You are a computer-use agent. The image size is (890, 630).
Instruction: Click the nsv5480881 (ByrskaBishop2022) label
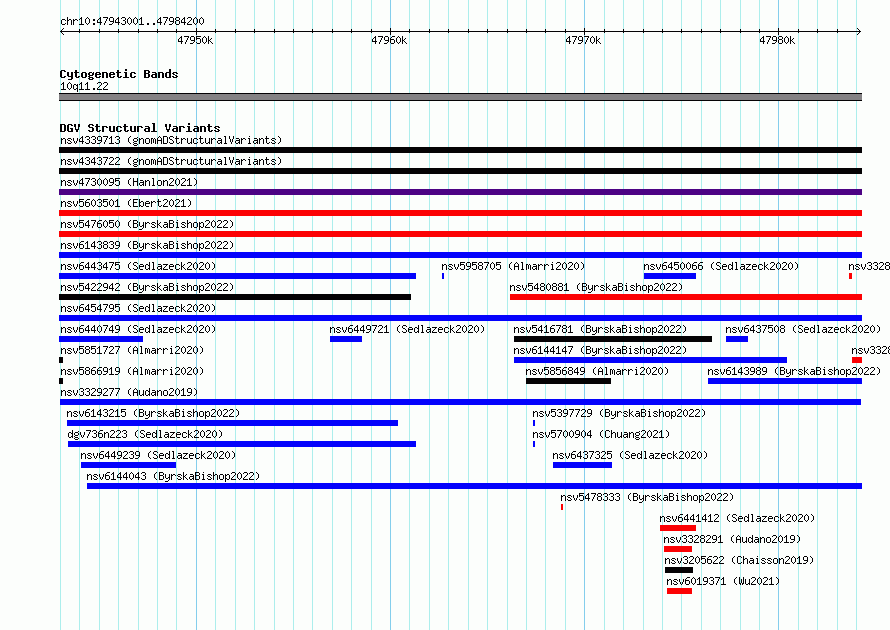[596, 287]
